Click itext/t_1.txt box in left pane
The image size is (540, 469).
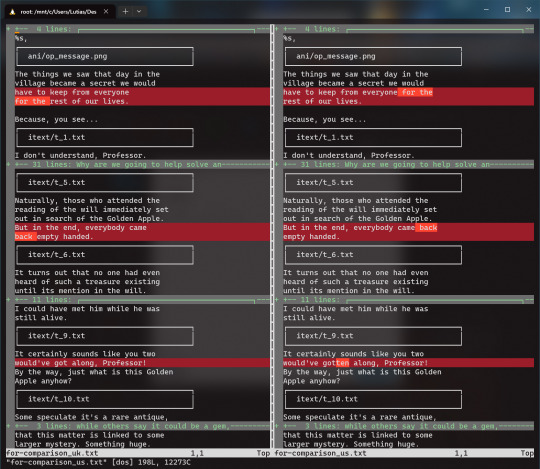105,137
